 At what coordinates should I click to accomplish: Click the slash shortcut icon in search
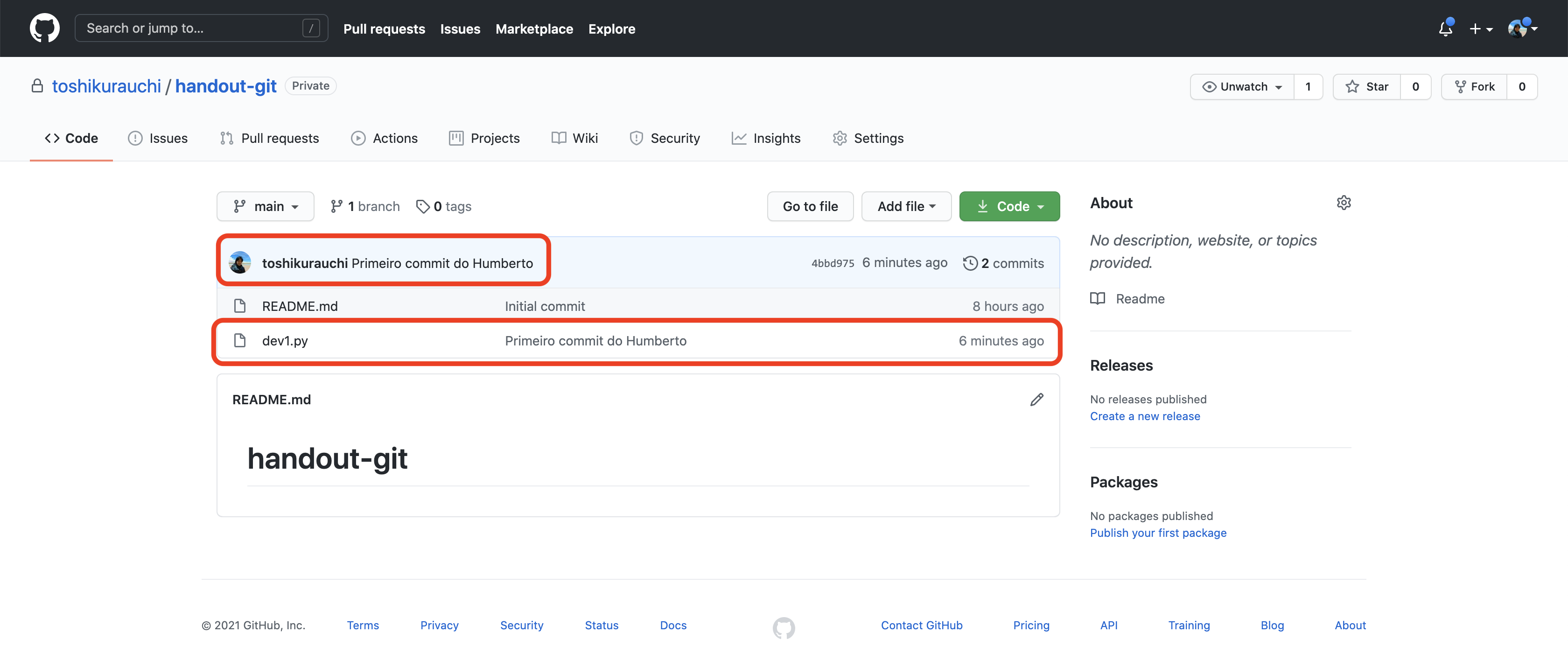click(x=311, y=28)
